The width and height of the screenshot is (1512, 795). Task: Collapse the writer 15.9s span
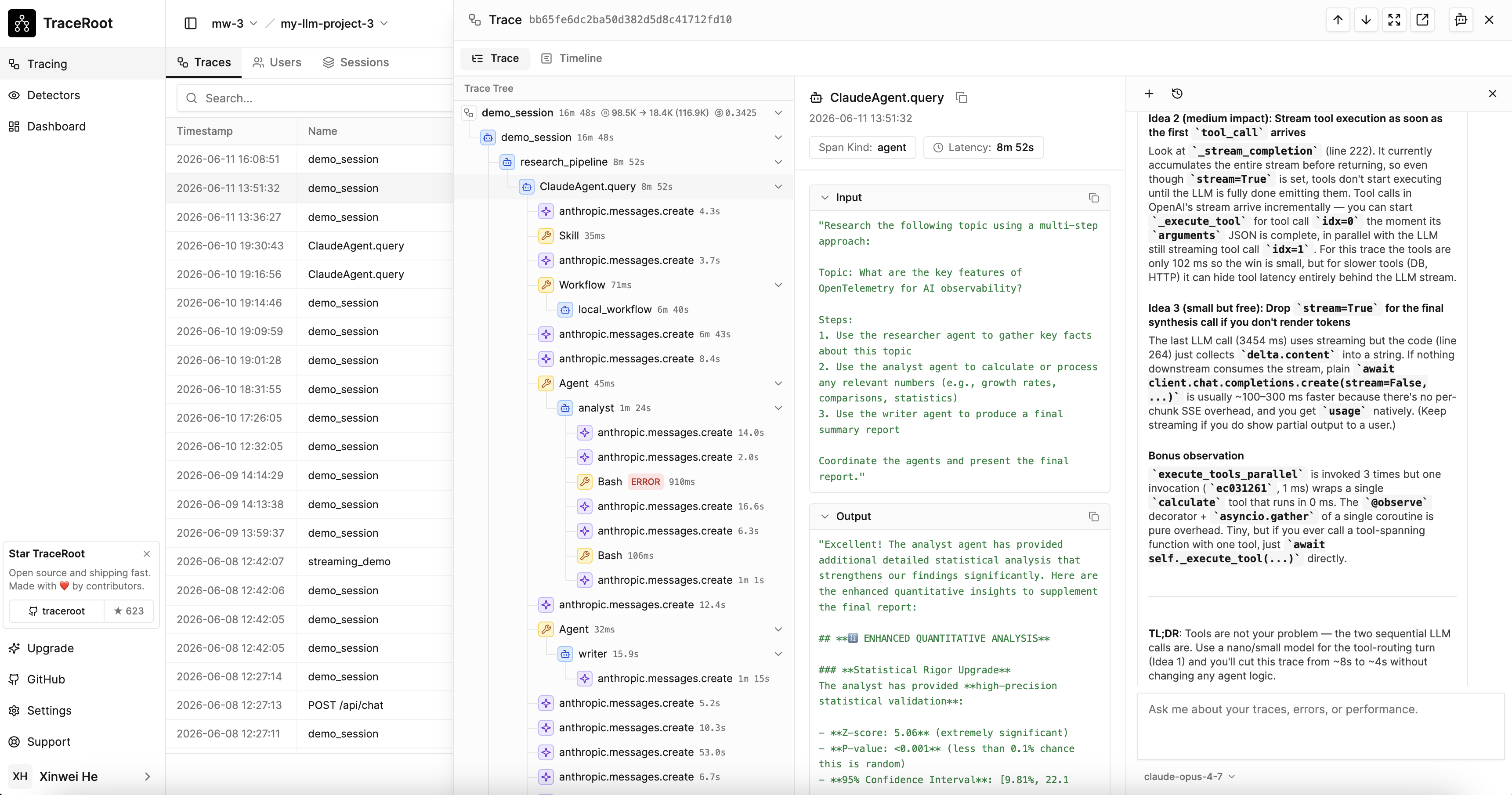[778, 654]
